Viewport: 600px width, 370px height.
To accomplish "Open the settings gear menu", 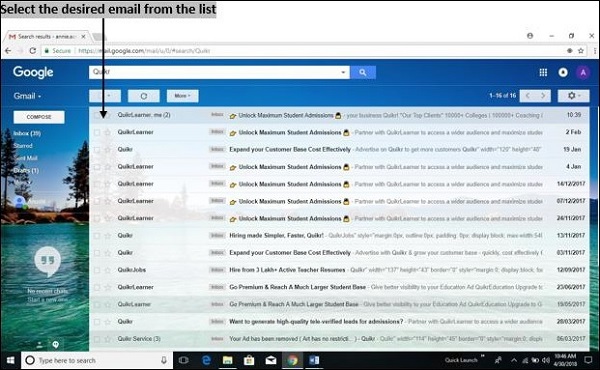I will [x=573, y=96].
